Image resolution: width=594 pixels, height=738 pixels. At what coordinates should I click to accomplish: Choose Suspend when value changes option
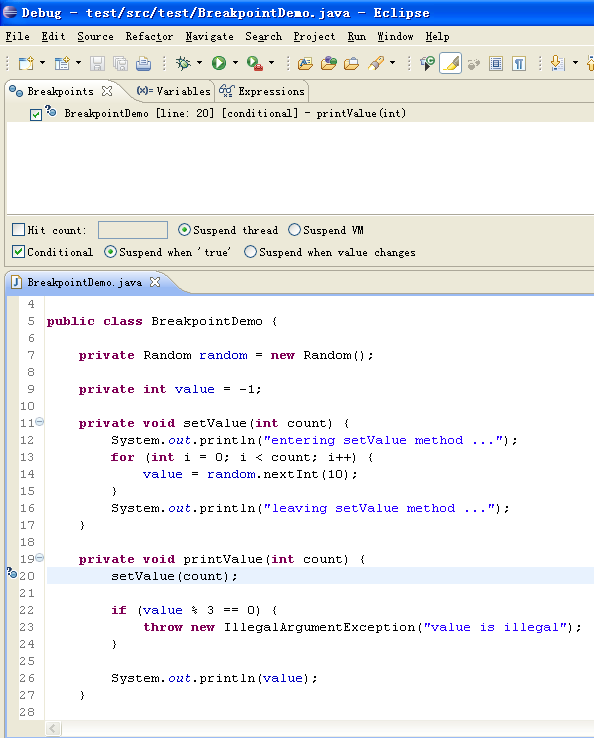(x=250, y=252)
